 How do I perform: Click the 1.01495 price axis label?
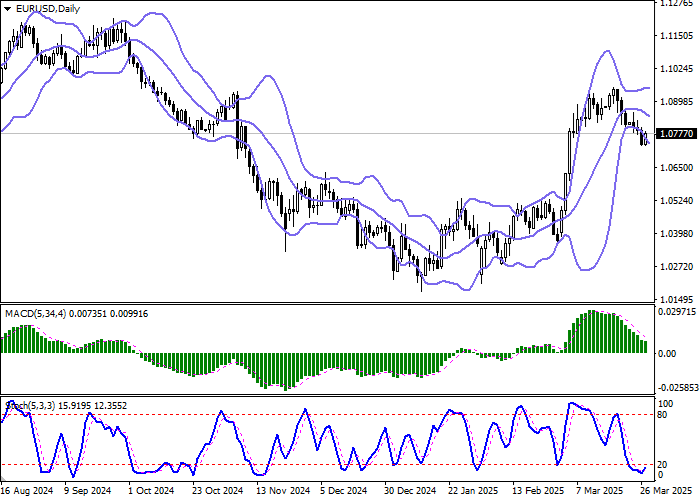(x=677, y=300)
